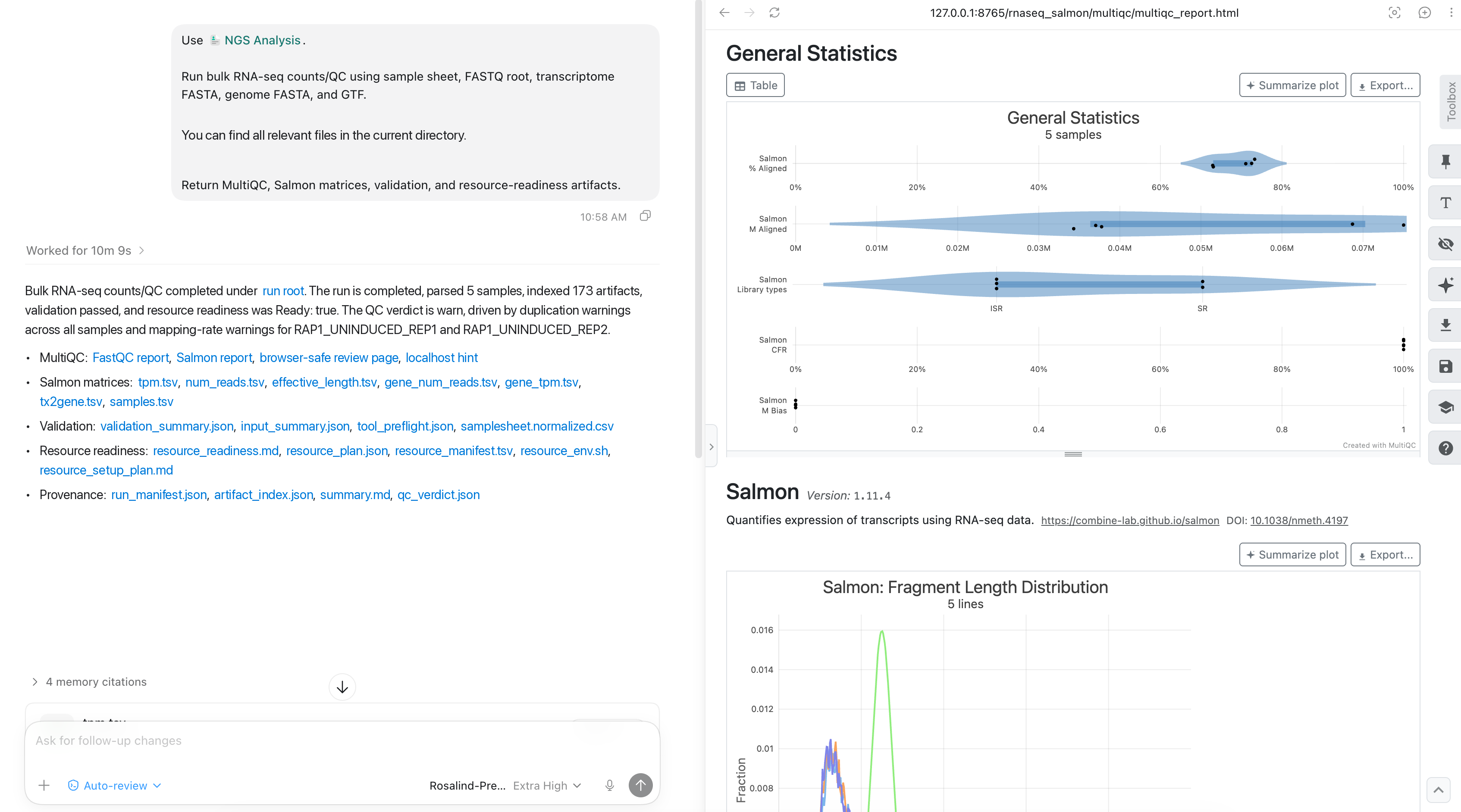Send the message with arrow button
1461x812 pixels.
click(640, 785)
